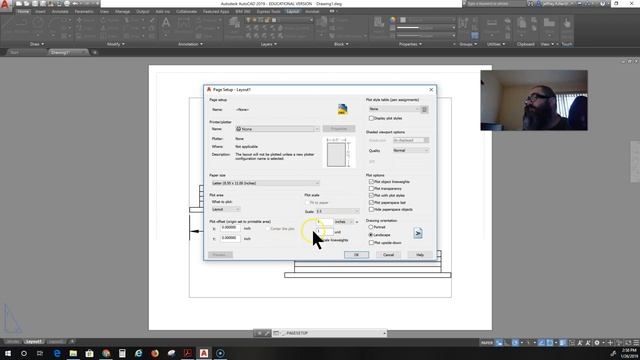Open the Insert ribbon tab
This screenshot has width=640, height=360.
coord(40,11)
